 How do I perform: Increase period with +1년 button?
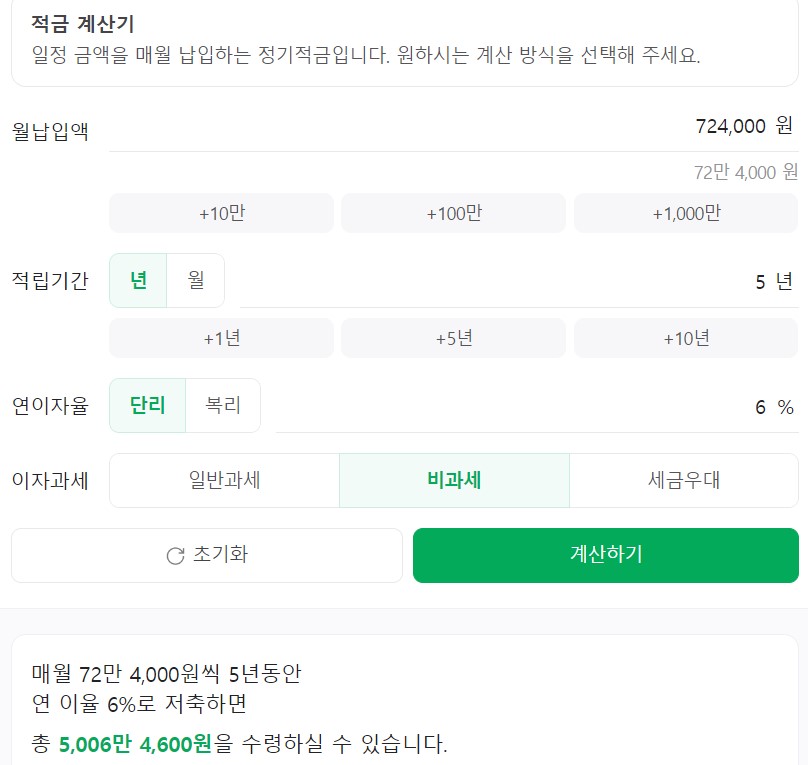[221, 338]
